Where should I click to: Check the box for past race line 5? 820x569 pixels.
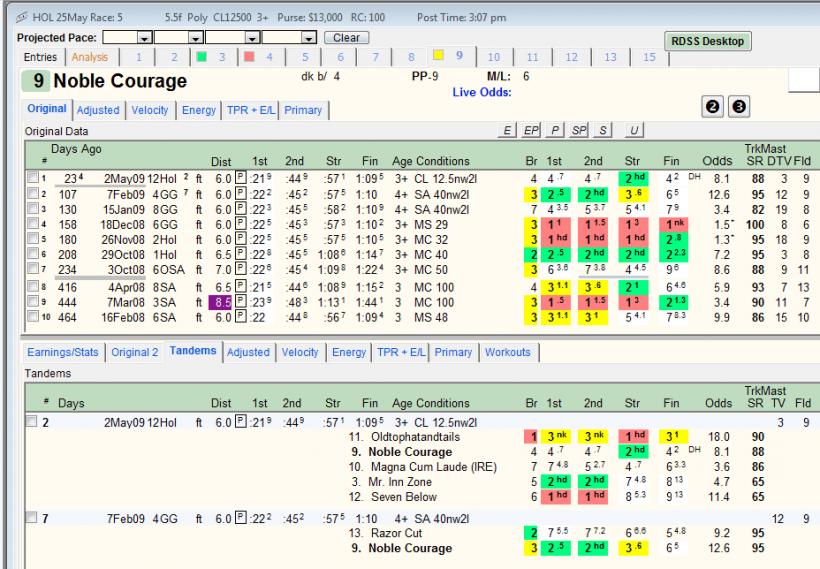[x=33, y=238]
